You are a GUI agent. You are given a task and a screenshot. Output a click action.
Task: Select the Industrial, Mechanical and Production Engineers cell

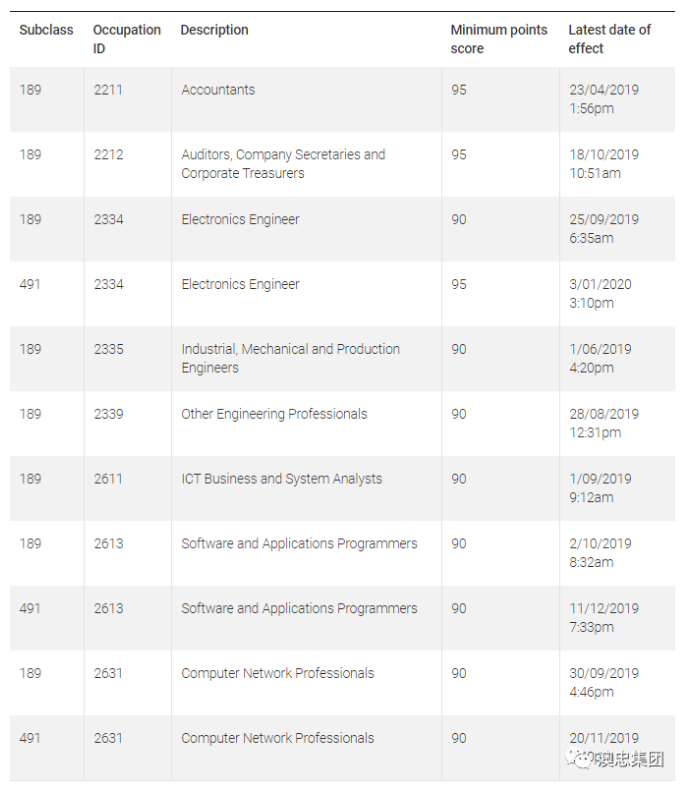click(290, 358)
